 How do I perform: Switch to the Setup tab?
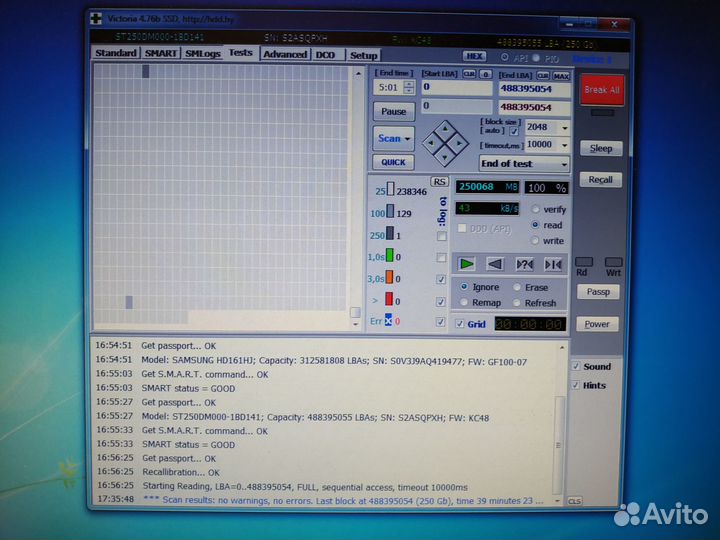coord(363,56)
